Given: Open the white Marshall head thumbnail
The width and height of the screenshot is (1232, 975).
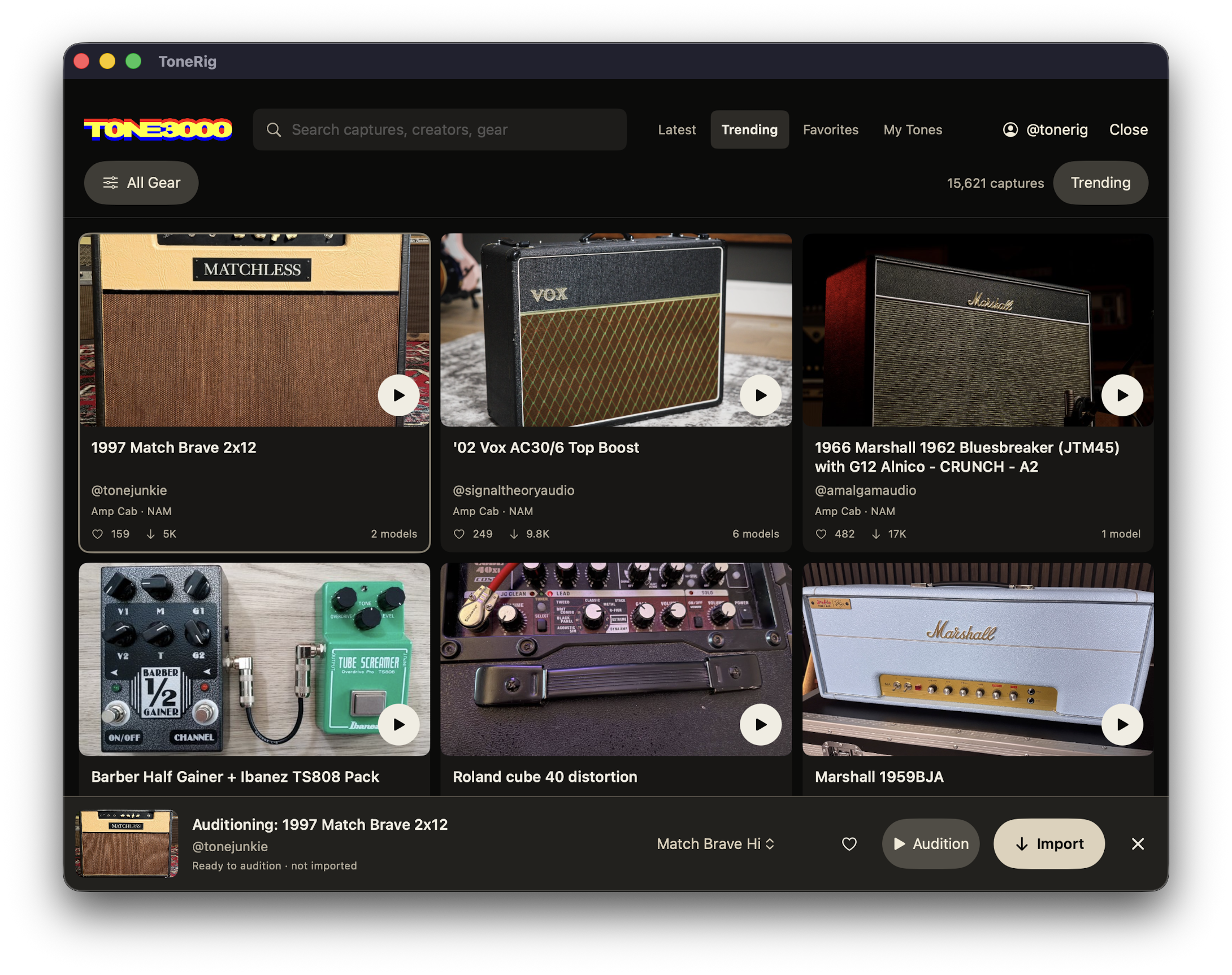Looking at the screenshot, I should pos(977,659).
